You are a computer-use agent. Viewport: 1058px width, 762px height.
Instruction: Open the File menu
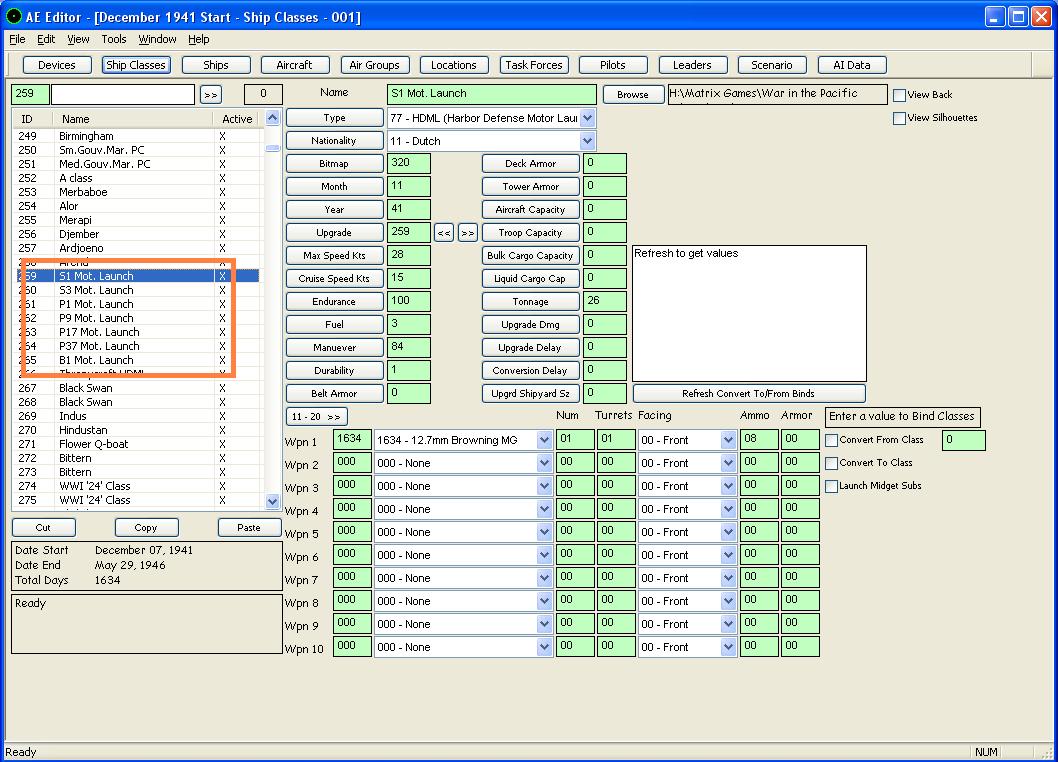17,39
